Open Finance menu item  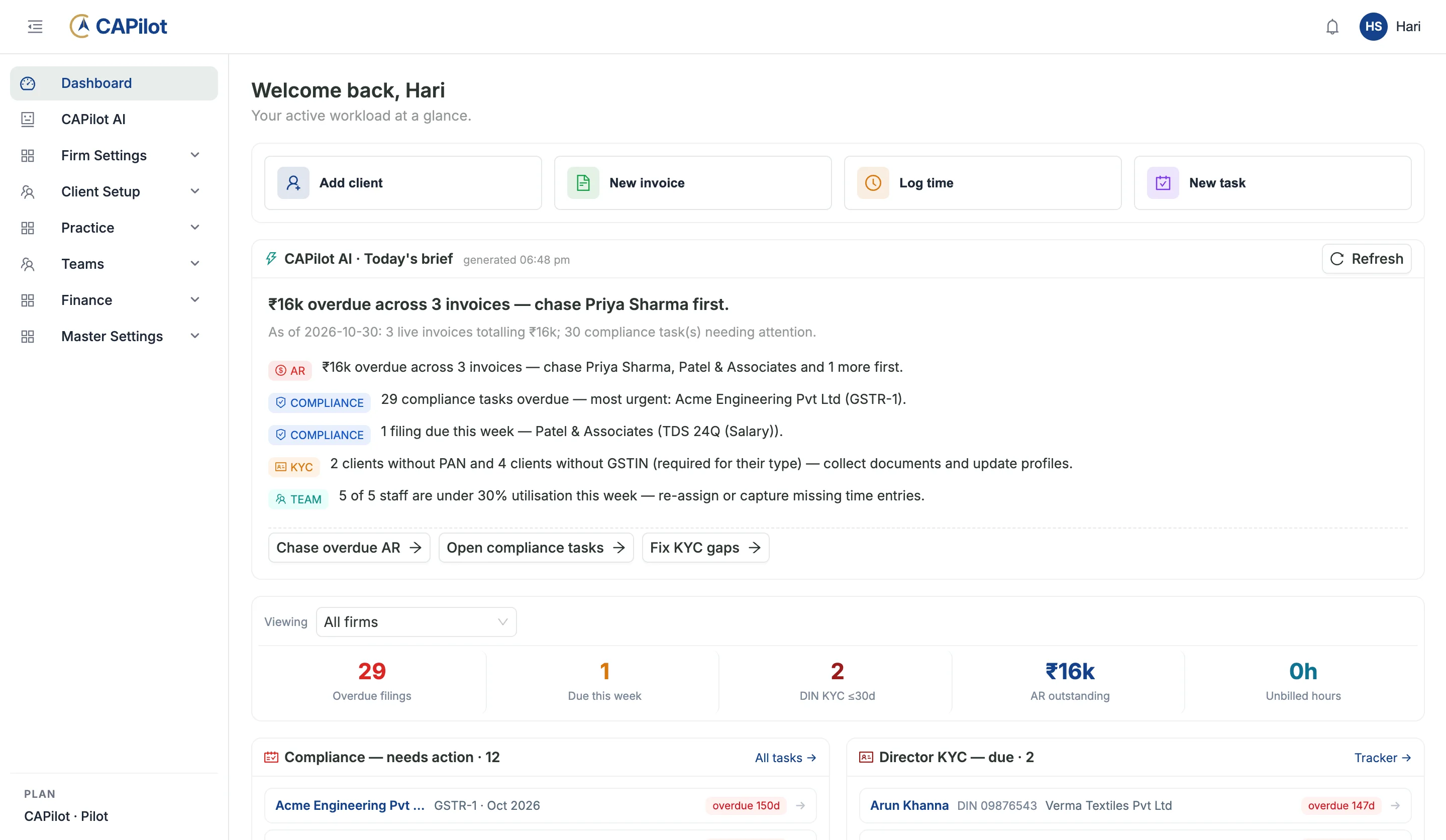(114, 300)
